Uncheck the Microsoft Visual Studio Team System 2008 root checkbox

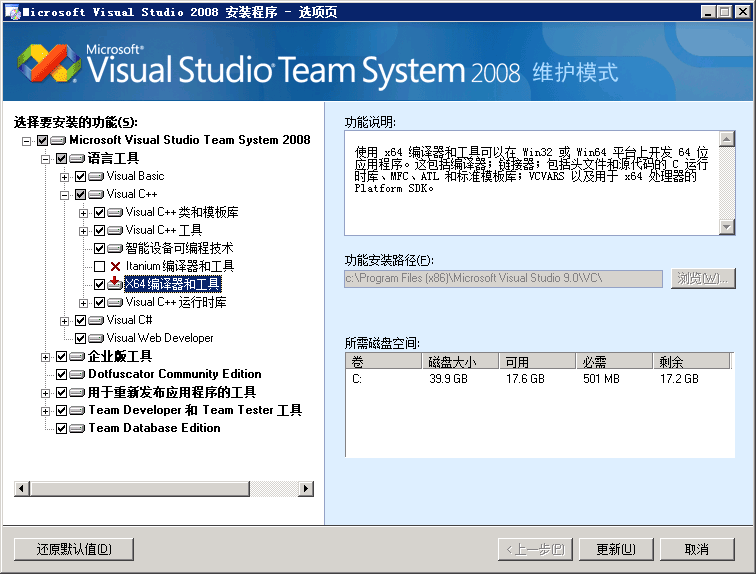pyautogui.click(x=42, y=140)
